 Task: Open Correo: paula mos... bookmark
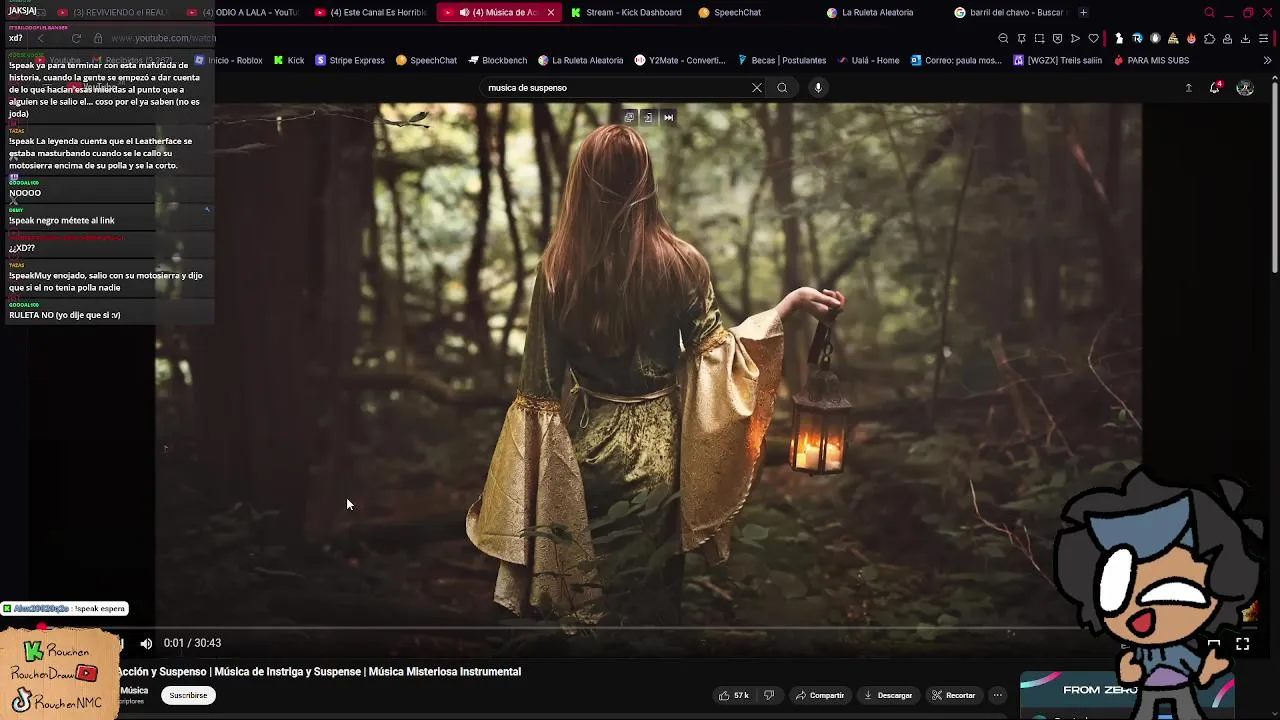tap(956, 60)
